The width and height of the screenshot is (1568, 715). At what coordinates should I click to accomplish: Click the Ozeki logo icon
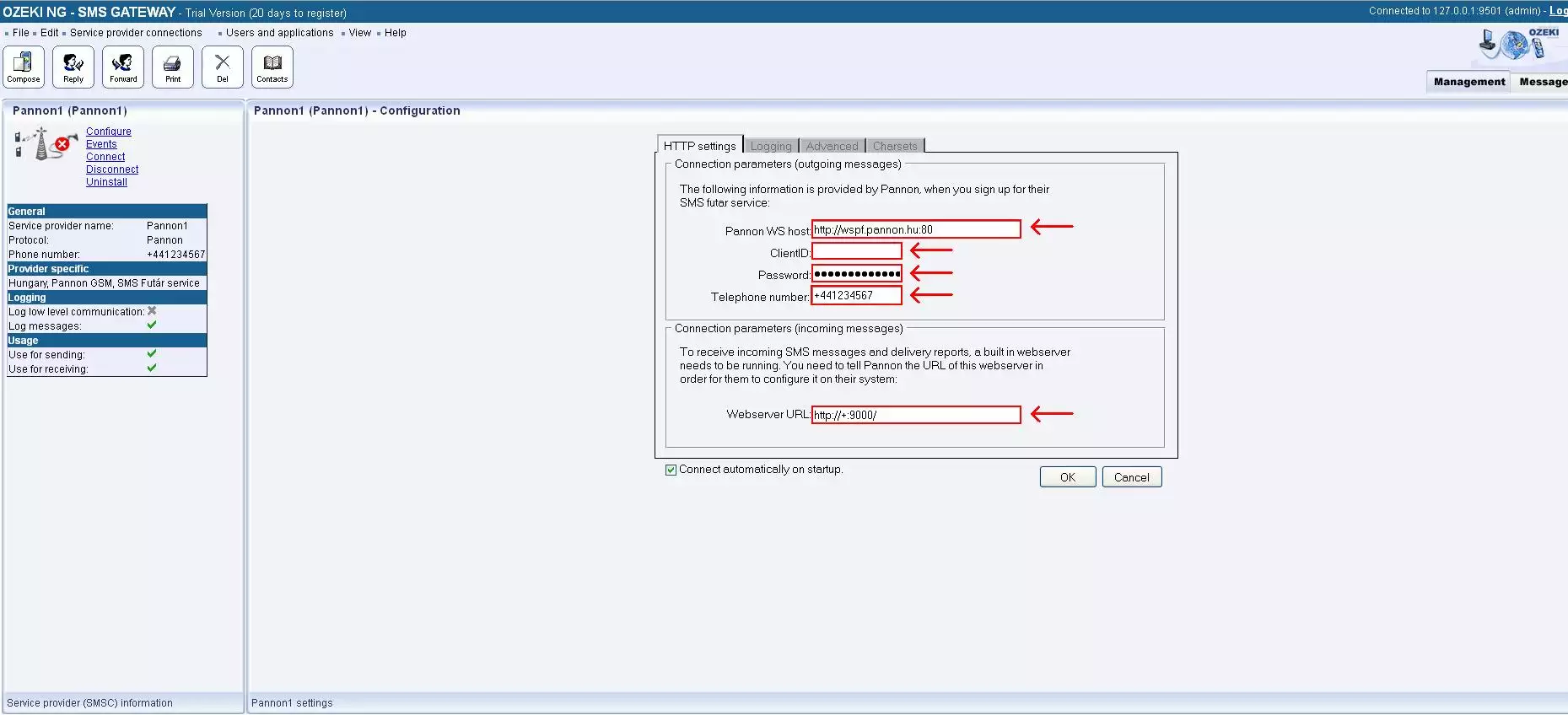coord(1520,45)
